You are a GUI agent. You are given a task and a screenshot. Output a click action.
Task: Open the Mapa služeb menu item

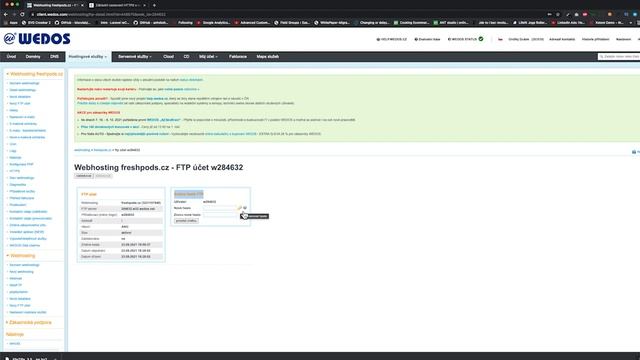click(268, 57)
